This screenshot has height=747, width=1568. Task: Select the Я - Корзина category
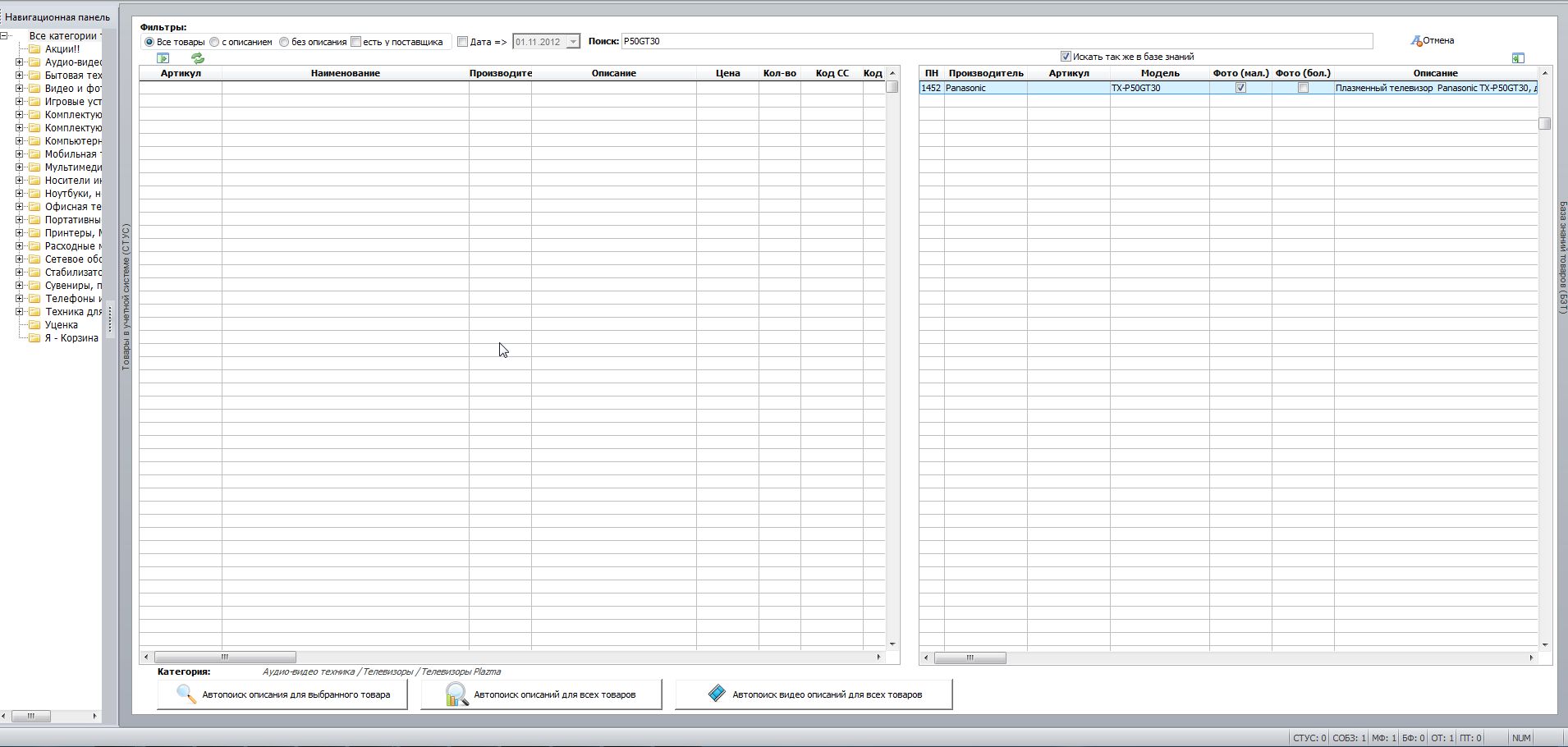point(71,338)
